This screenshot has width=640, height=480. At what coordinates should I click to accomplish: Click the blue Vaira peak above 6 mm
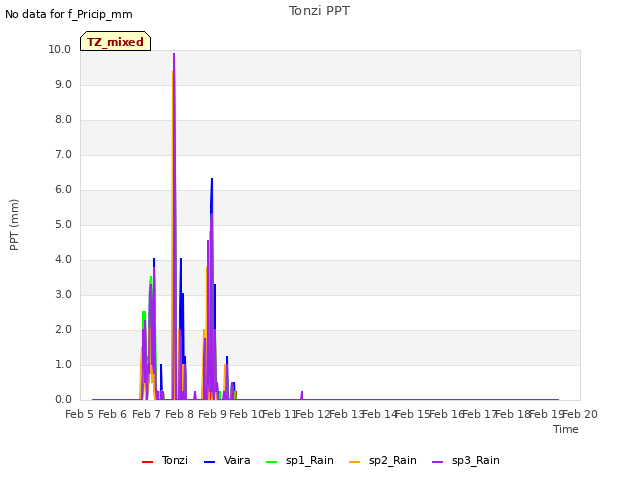pos(212,180)
